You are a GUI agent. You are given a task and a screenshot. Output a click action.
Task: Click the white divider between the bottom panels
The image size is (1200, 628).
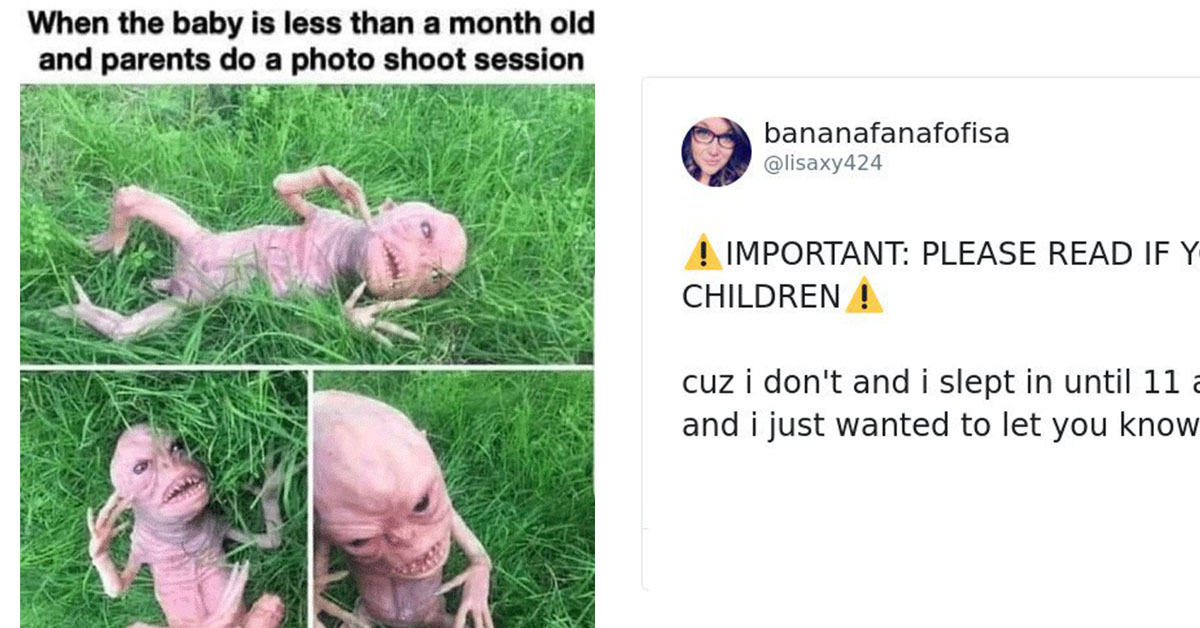click(312, 499)
